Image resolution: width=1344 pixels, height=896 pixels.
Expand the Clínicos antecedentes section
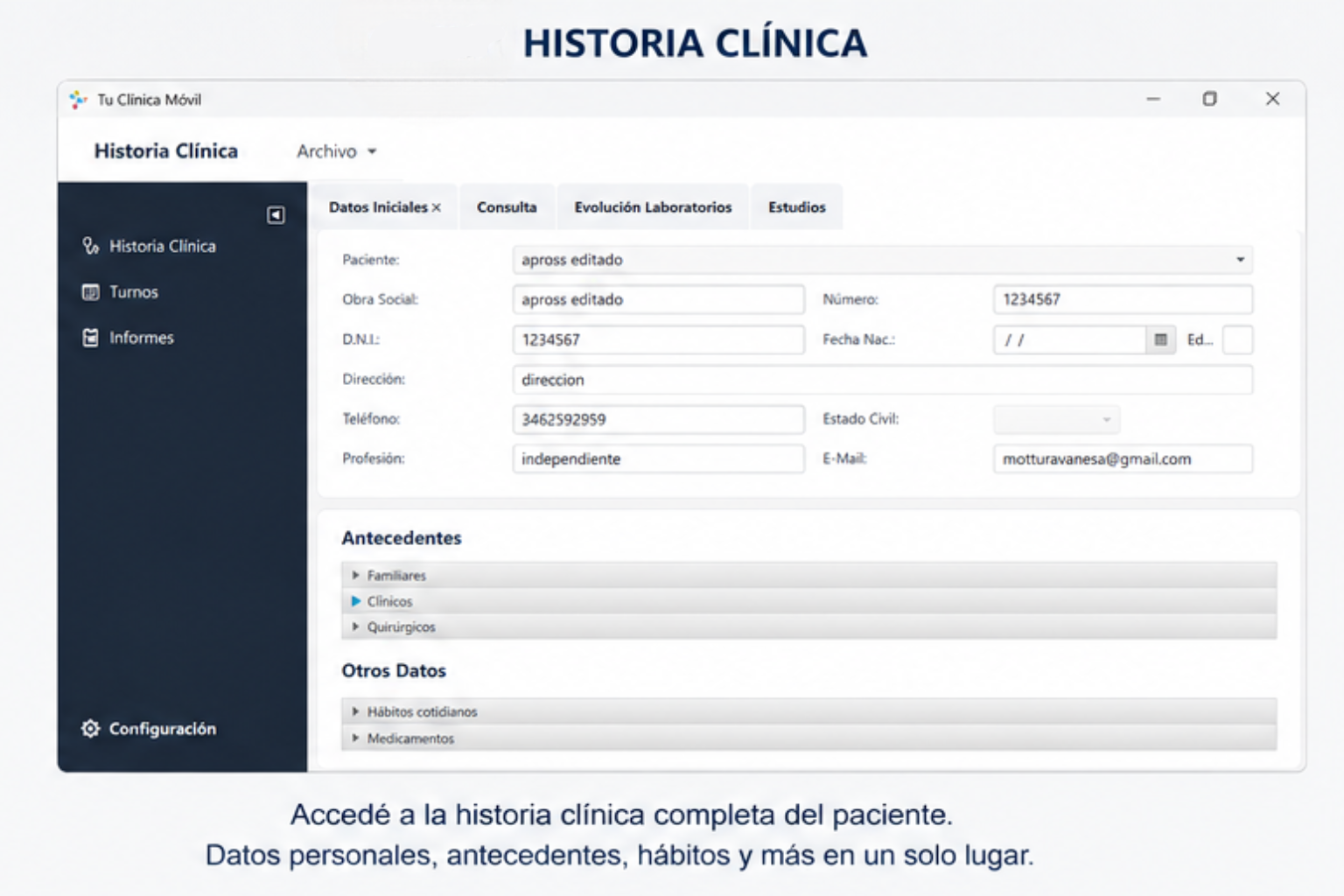[808, 601]
